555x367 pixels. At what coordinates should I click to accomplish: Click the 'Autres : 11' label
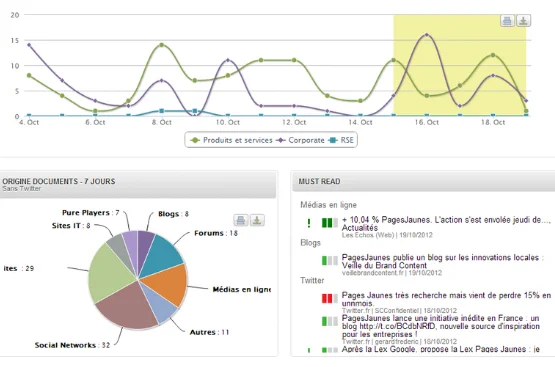tap(210, 332)
